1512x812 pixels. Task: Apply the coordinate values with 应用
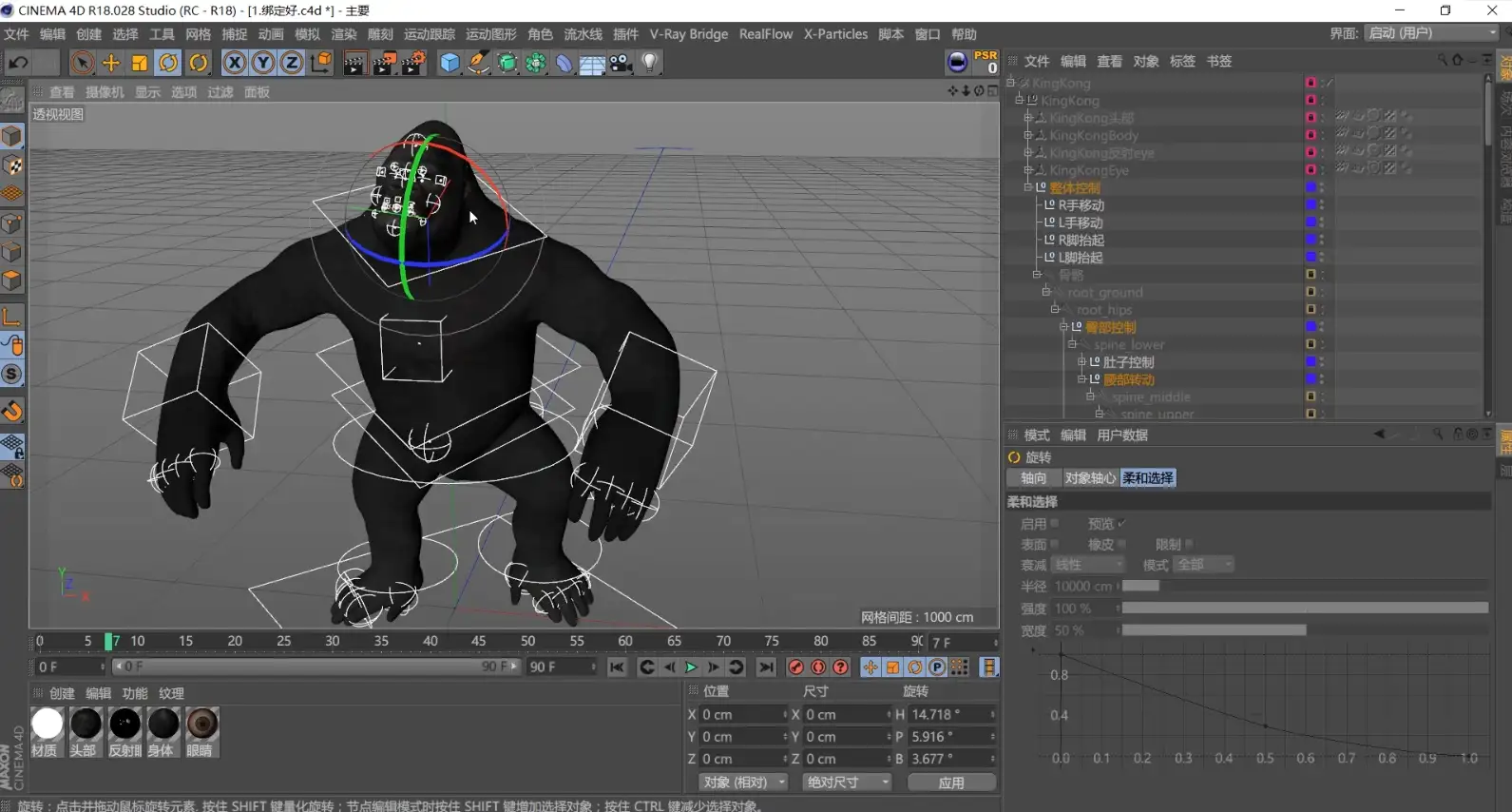pos(951,783)
